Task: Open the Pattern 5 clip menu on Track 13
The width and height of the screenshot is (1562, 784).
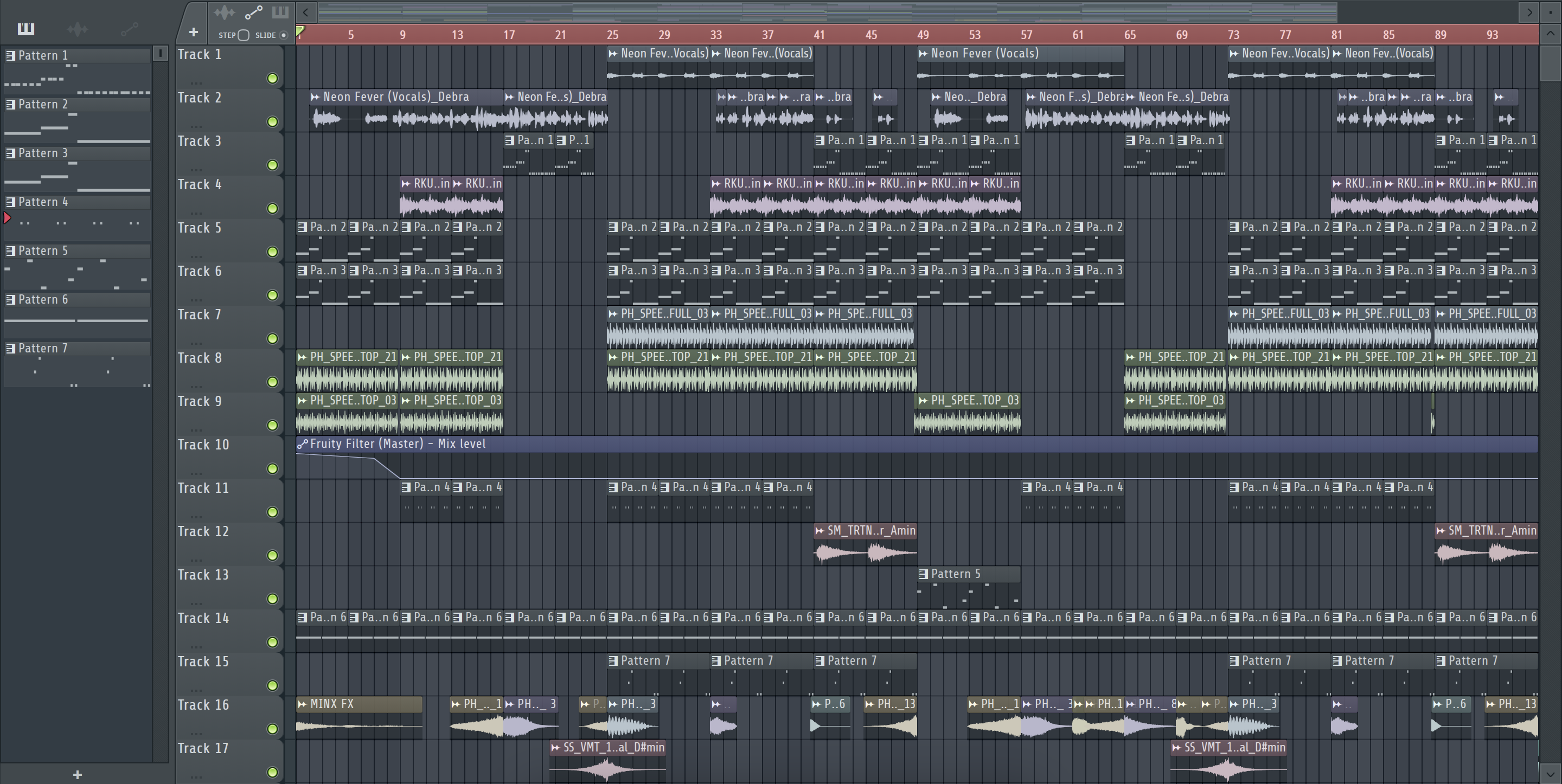Action: (923, 574)
